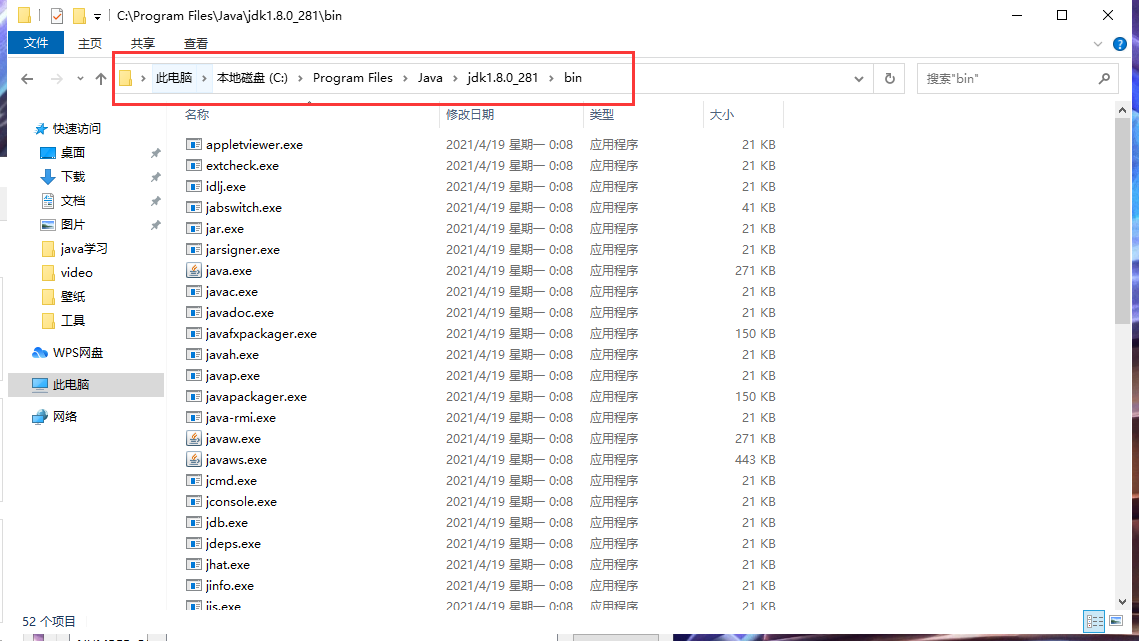The height and width of the screenshot is (641, 1139).
Task: Expand chevron after Program Files breadcrumb
Action: tap(405, 78)
